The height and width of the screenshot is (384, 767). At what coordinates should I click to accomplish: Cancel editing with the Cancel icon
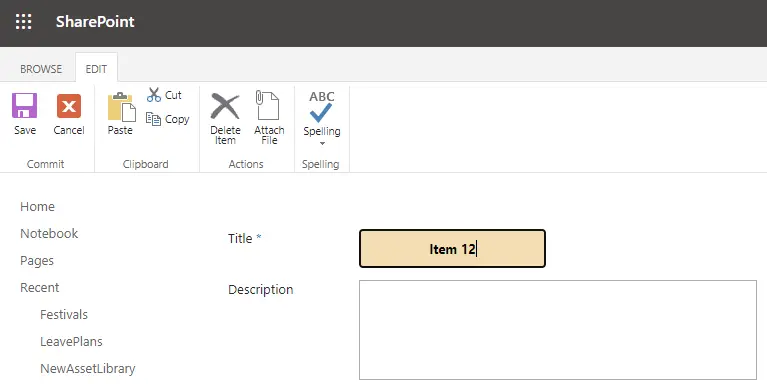(69, 106)
